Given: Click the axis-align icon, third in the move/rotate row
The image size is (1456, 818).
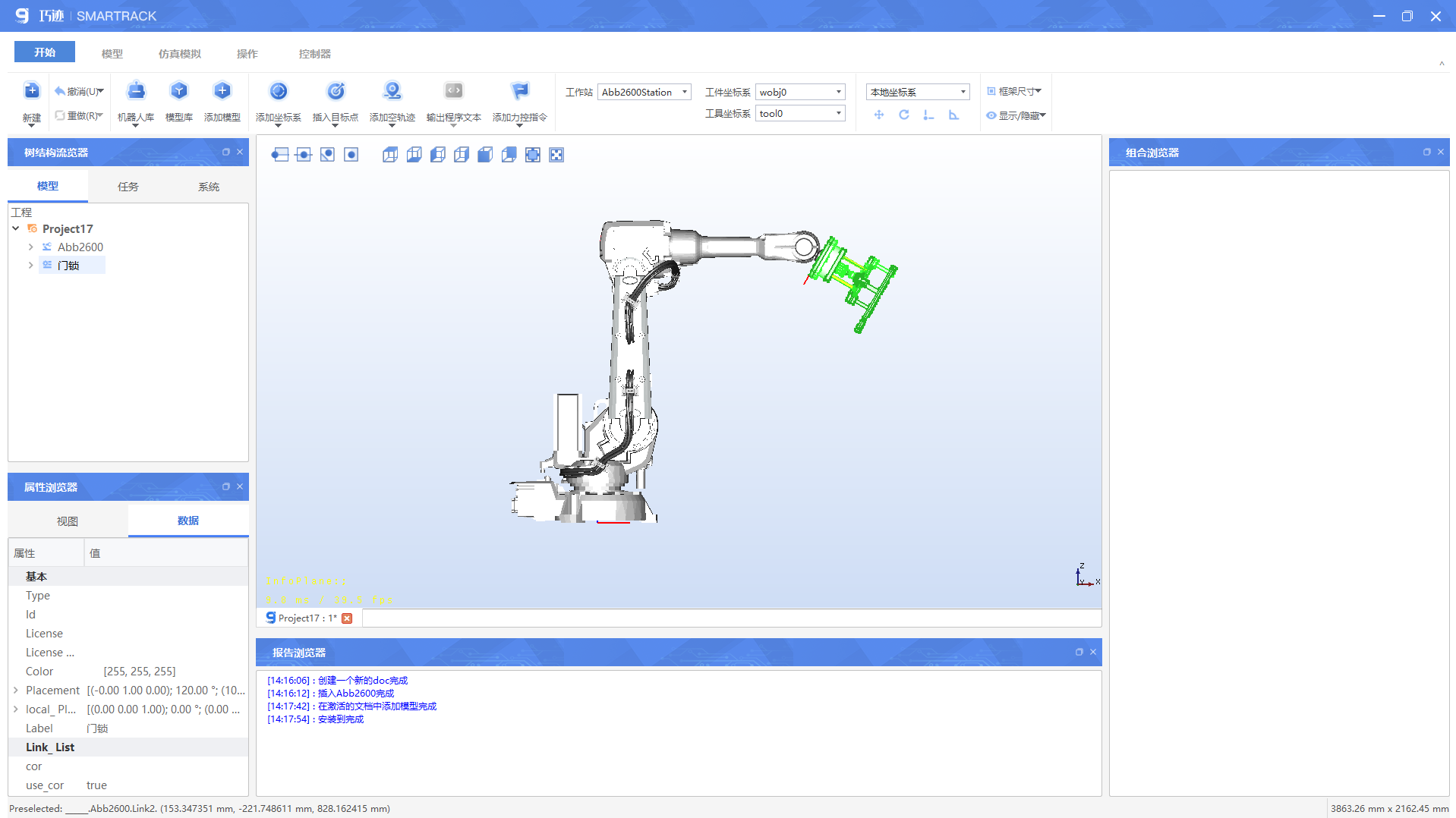Looking at the screenshot, I should pyautogui.click(x=928, y=115).
